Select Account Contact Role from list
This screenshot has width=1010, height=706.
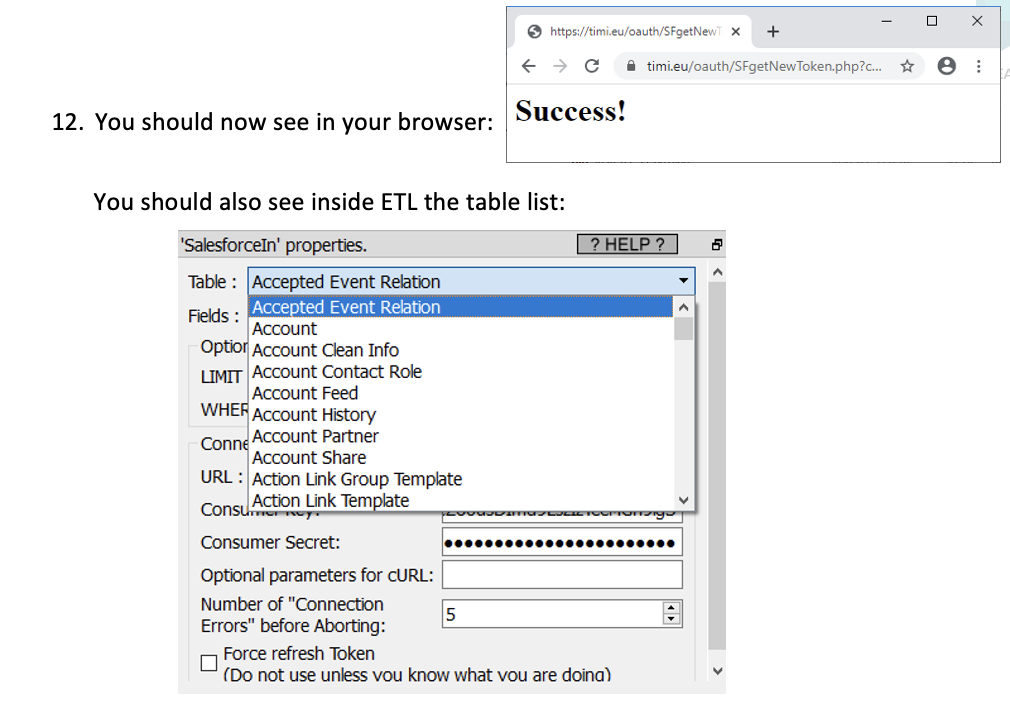point(337,372)
